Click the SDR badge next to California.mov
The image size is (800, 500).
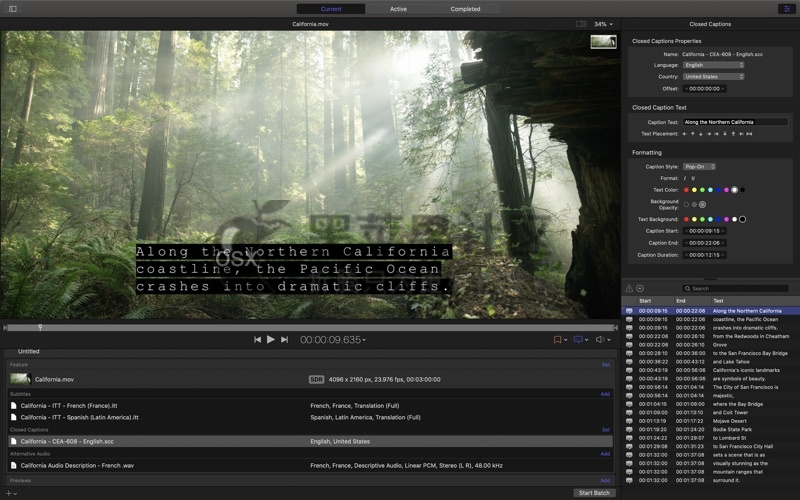point(316,380)
